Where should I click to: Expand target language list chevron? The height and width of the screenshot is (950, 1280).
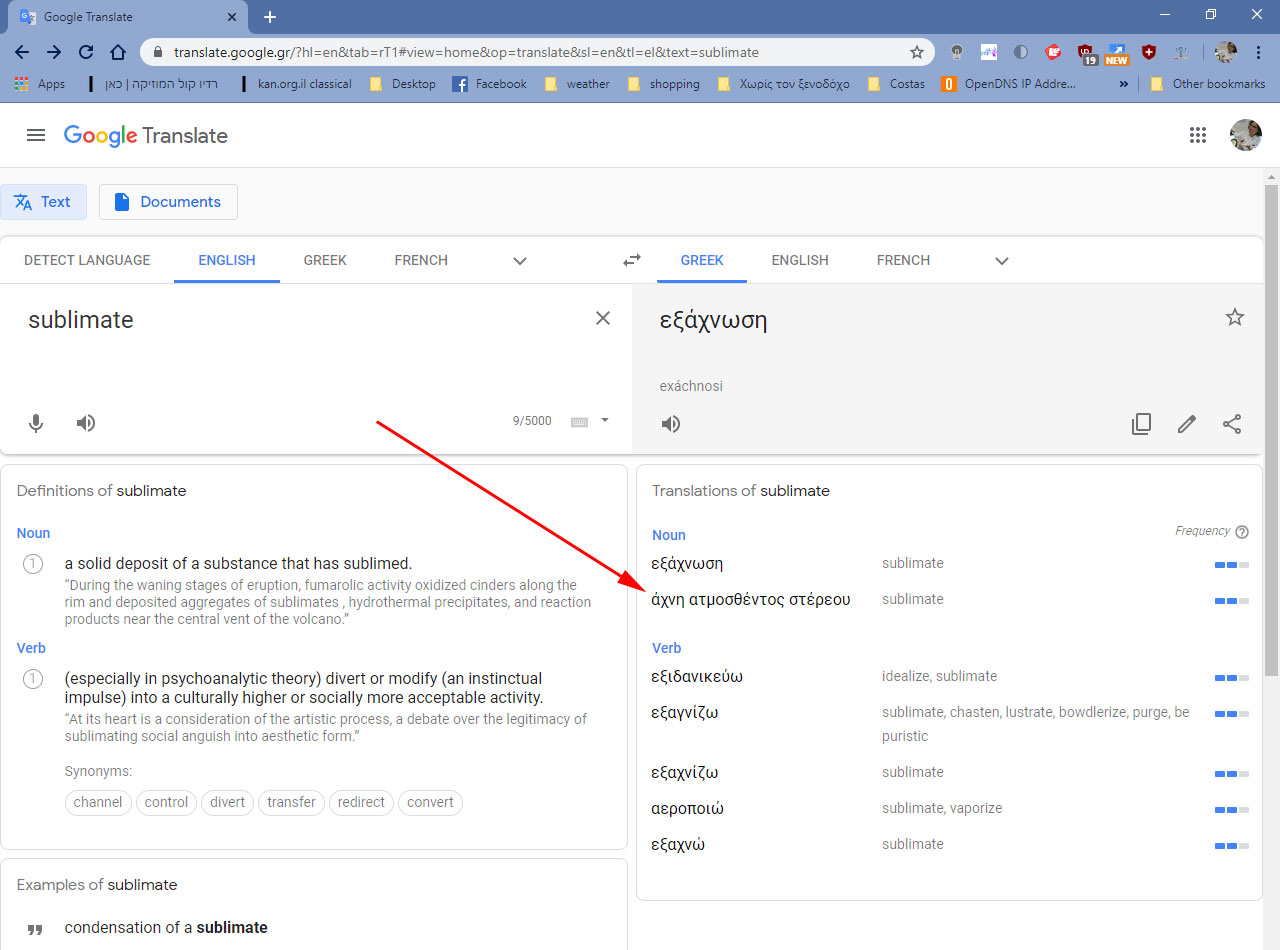point(1002,261)
